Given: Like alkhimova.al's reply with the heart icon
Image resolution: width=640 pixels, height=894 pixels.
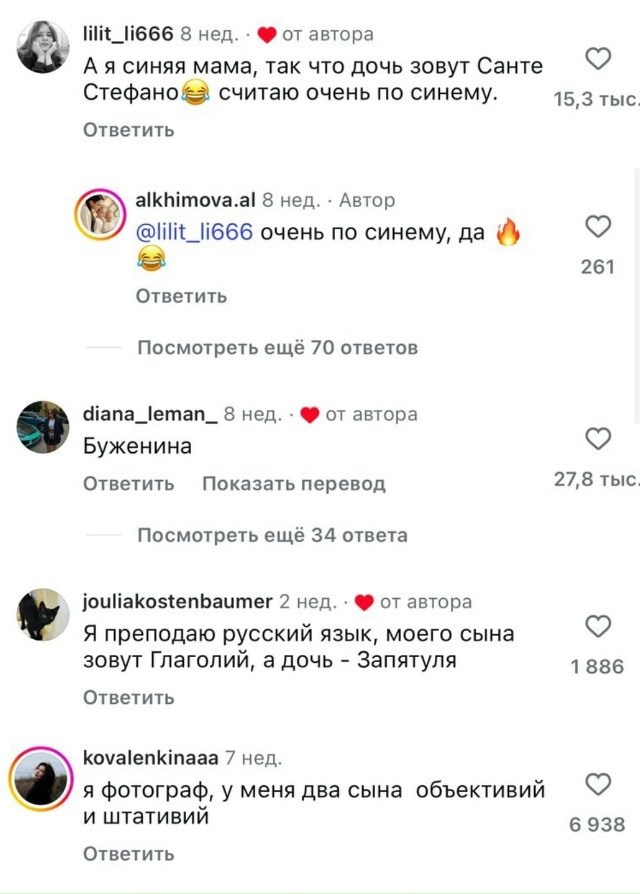Looking at the screenshot, I should click(x=598, y=226).
